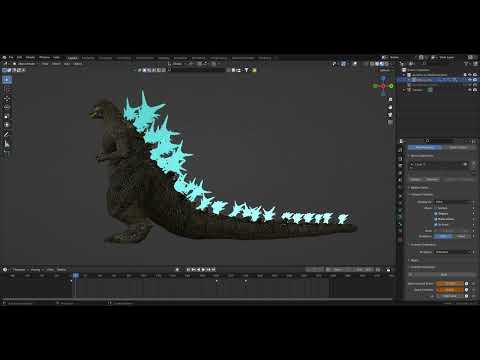Click the viewport zoom magnifier gizmo icon
This screenshot has width=480, height=360.
click(390, 100)
